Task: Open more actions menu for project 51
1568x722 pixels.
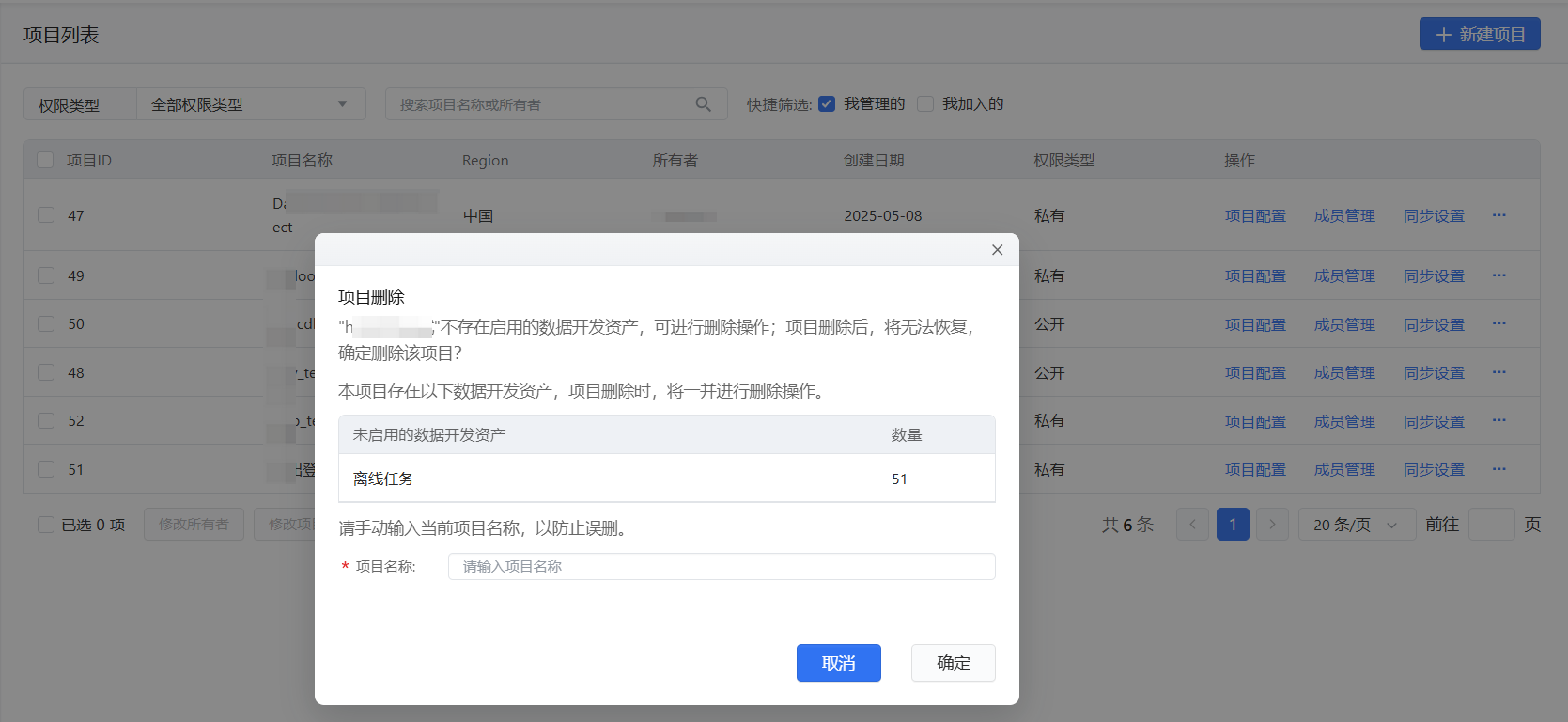Action: [x=1498, y=469]
